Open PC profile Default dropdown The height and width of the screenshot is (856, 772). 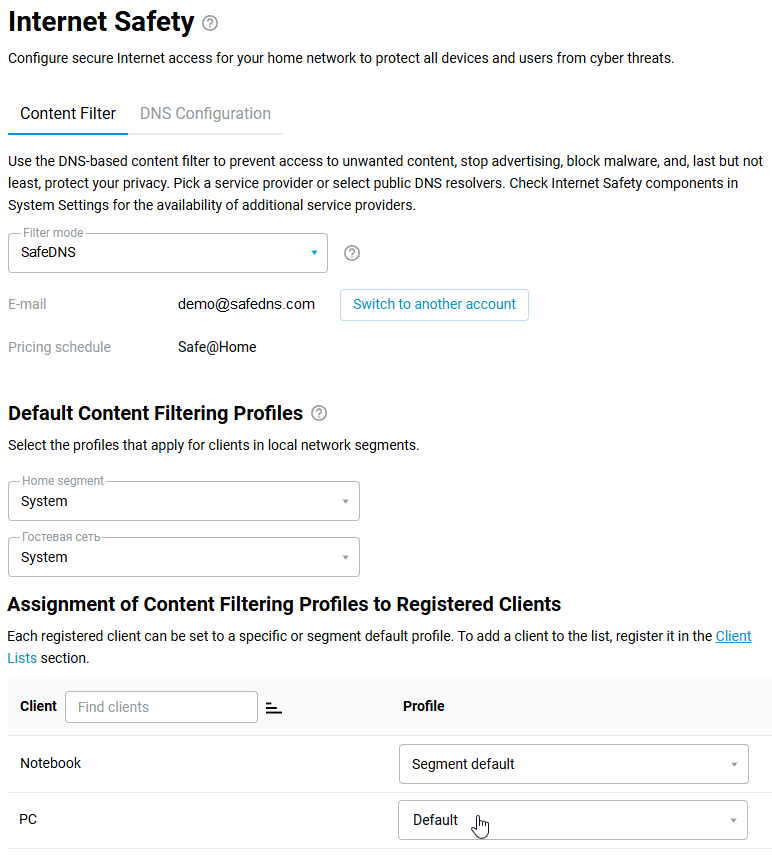click(573, 820)
